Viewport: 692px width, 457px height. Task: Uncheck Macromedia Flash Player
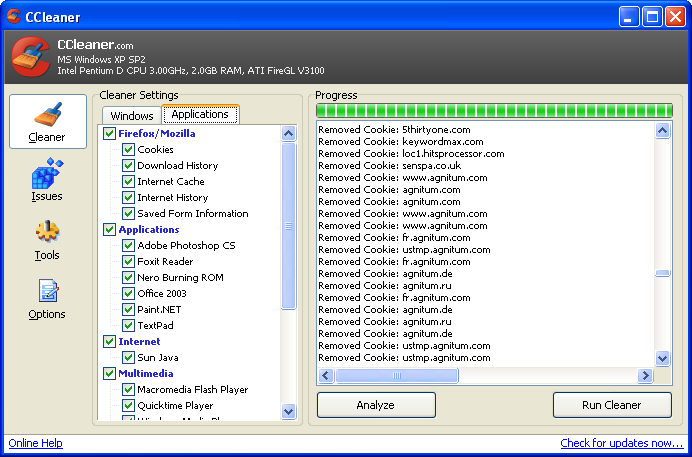pos(128,390)
